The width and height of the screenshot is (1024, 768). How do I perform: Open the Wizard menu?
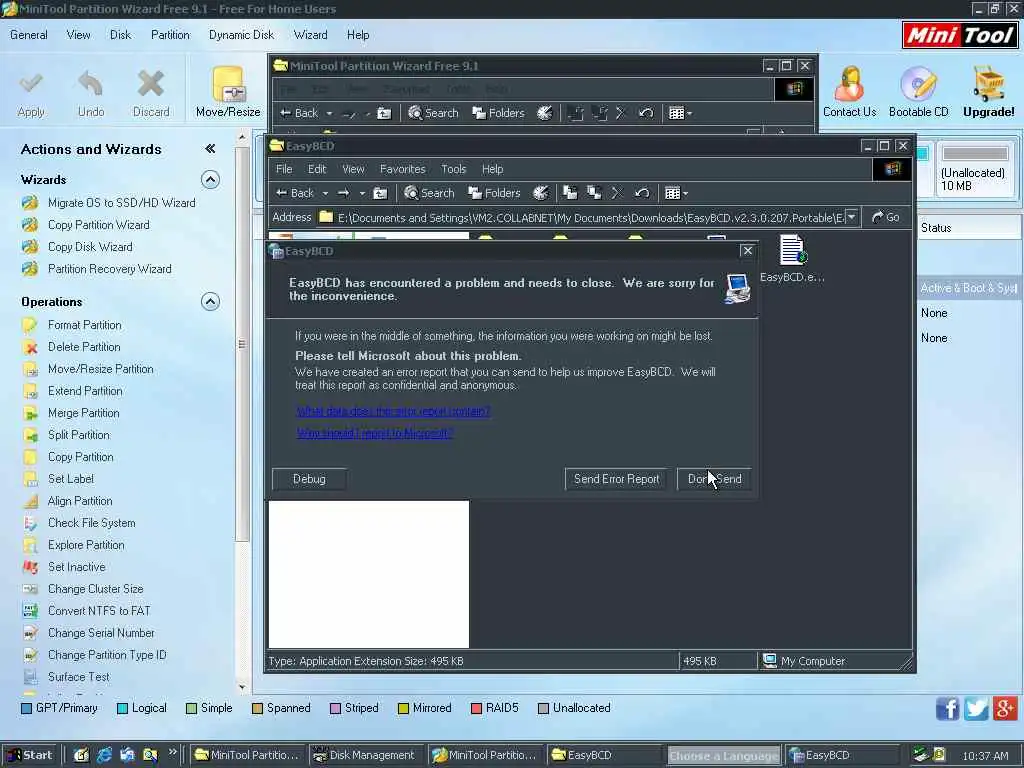click(x=310, y=35)
